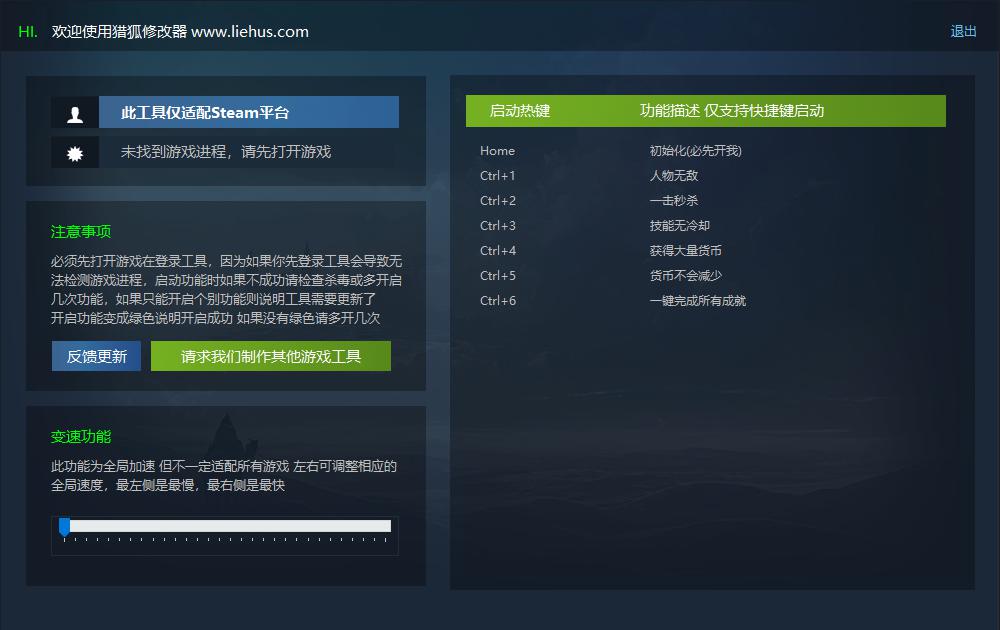Click the Ctrl+6 hotkey label
The image size is (1000, 630).
497,300
